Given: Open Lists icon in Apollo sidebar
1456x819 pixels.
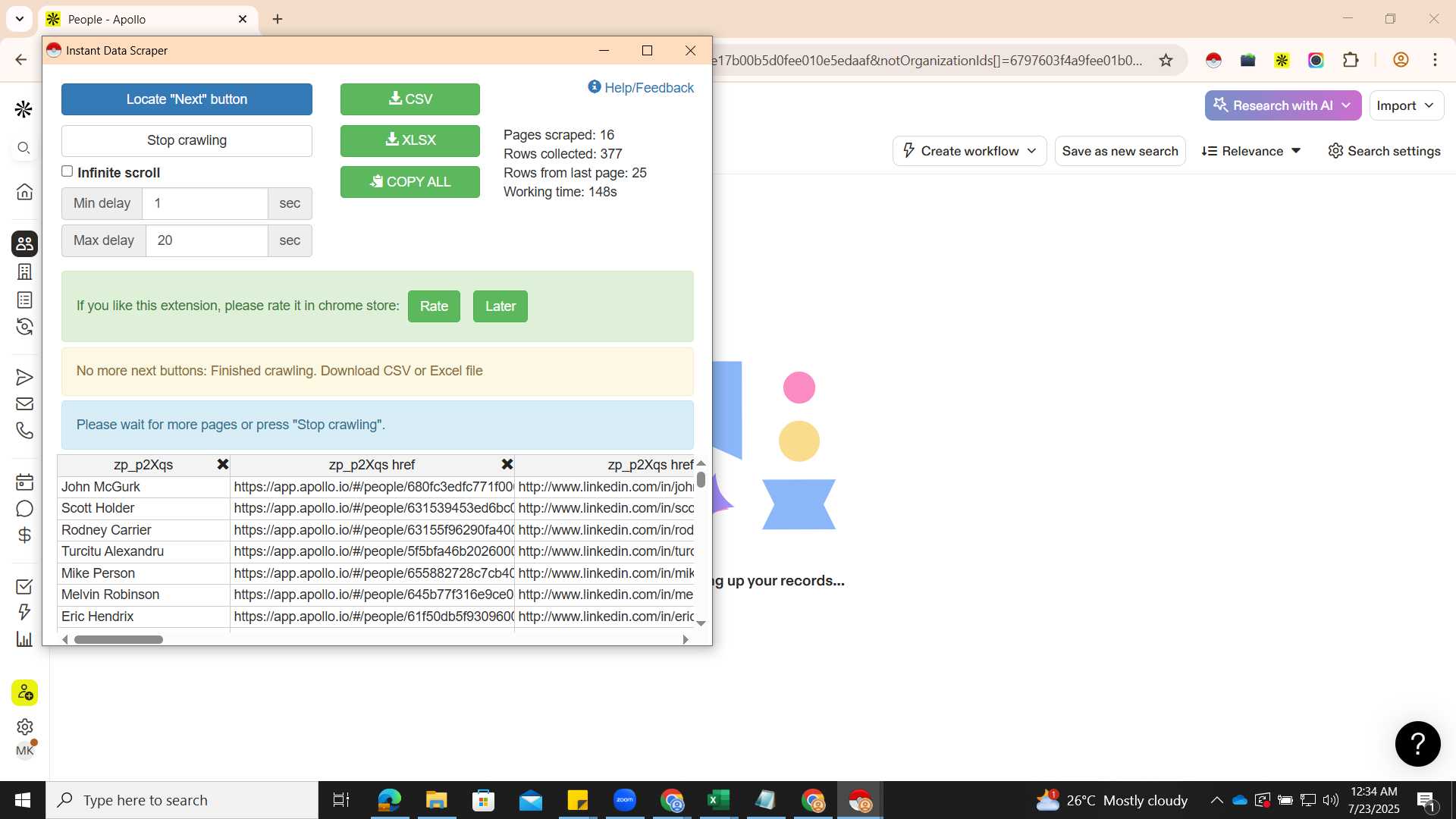Looking at the screenshot, I should (x=24, y=300).
